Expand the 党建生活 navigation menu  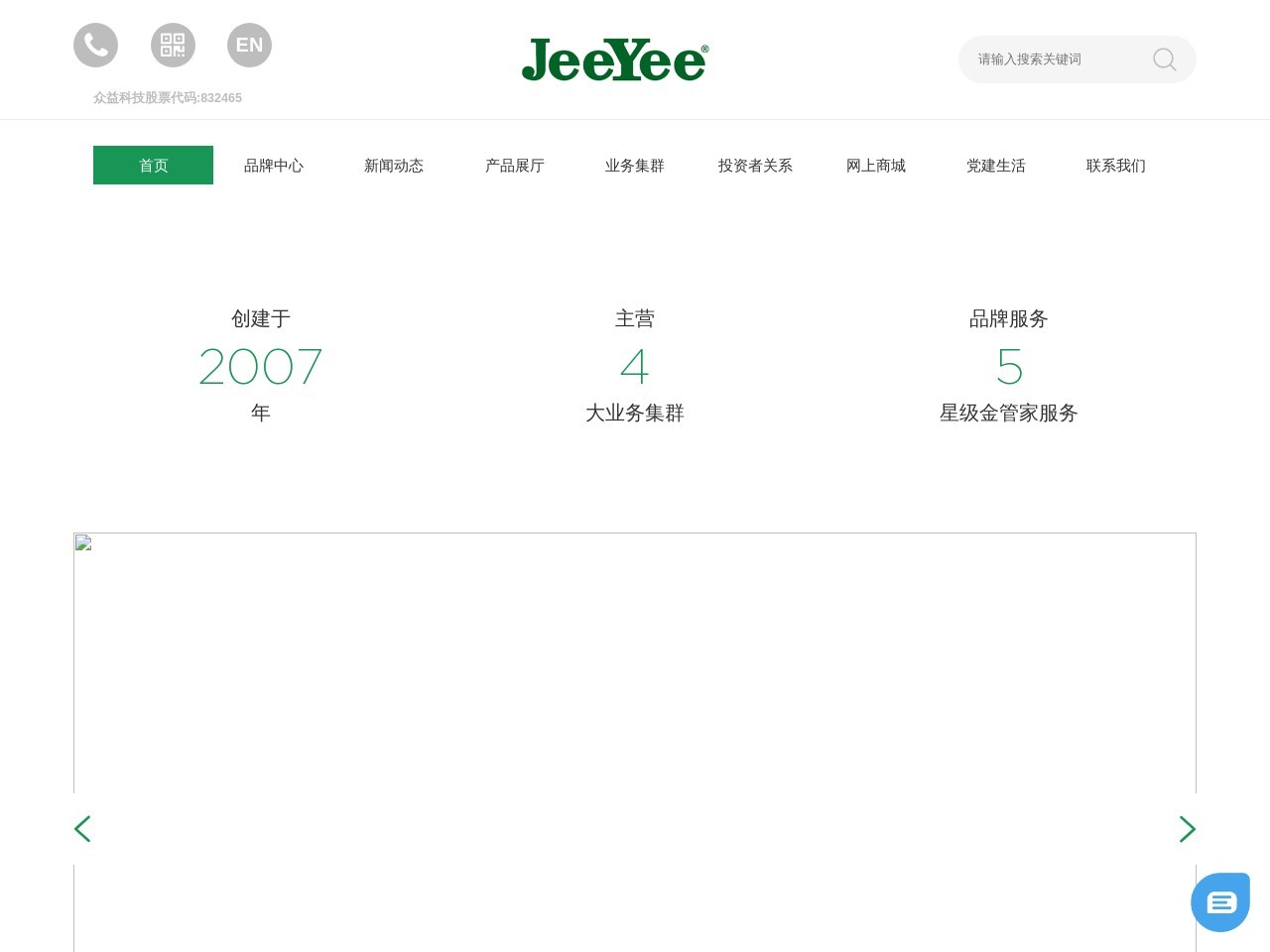point(995,166)
